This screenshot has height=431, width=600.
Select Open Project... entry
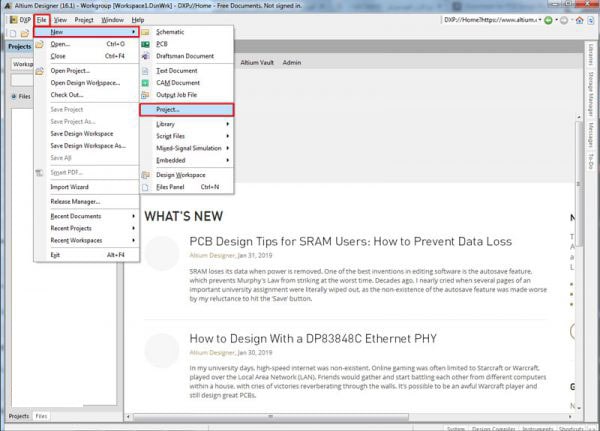(x=87, y=71)
